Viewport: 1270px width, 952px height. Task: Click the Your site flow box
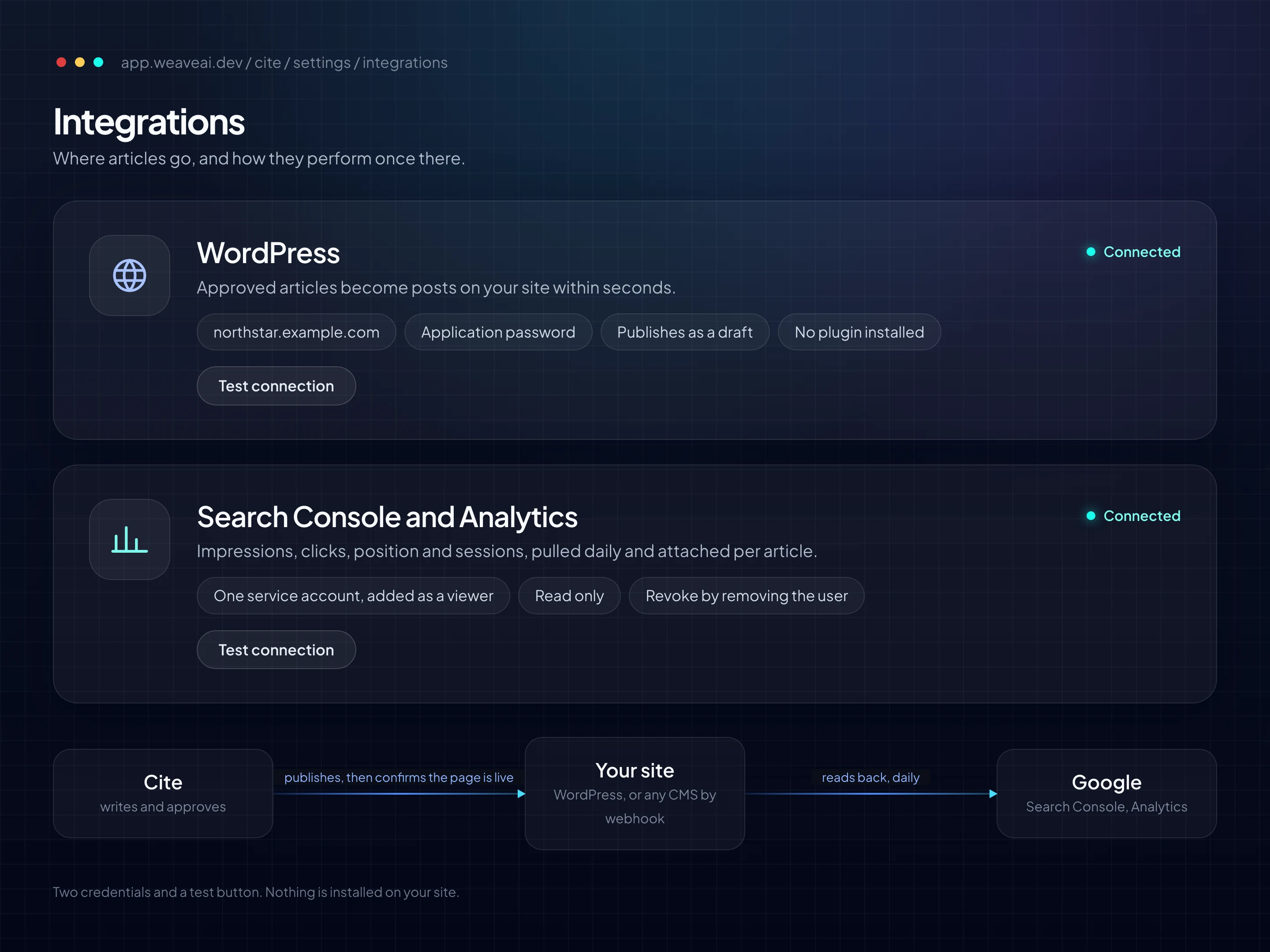(x=635, y=794)
